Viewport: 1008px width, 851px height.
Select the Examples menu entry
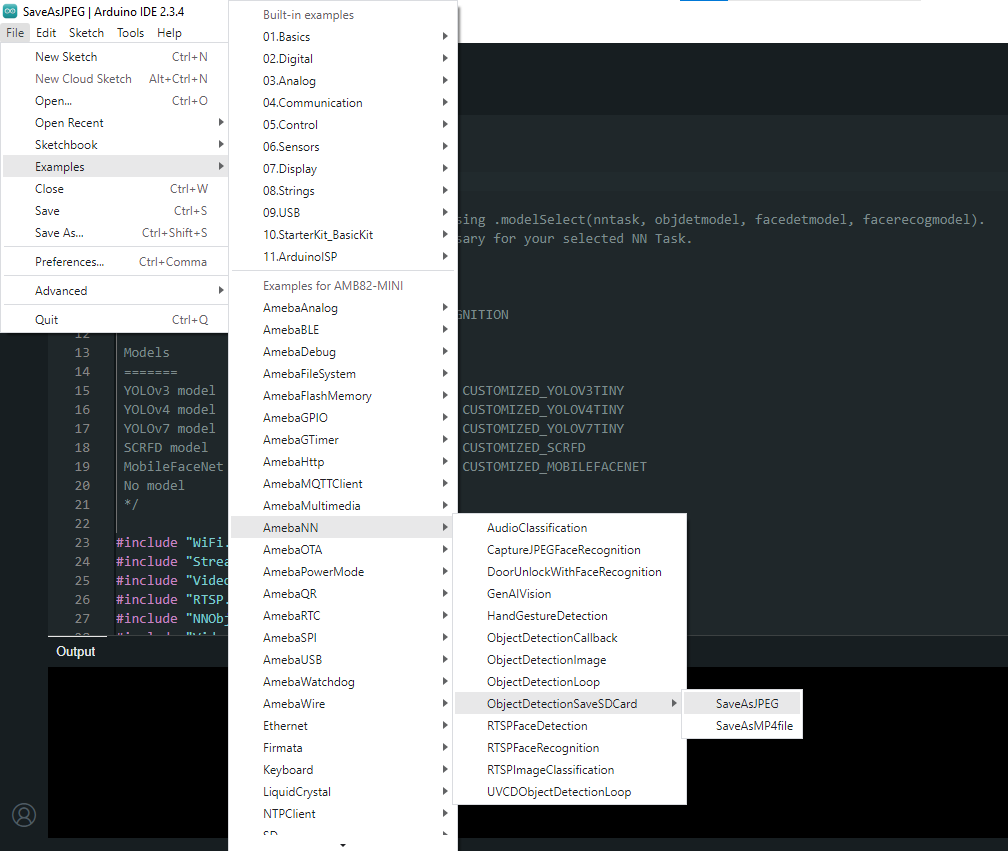click(115, 166)
